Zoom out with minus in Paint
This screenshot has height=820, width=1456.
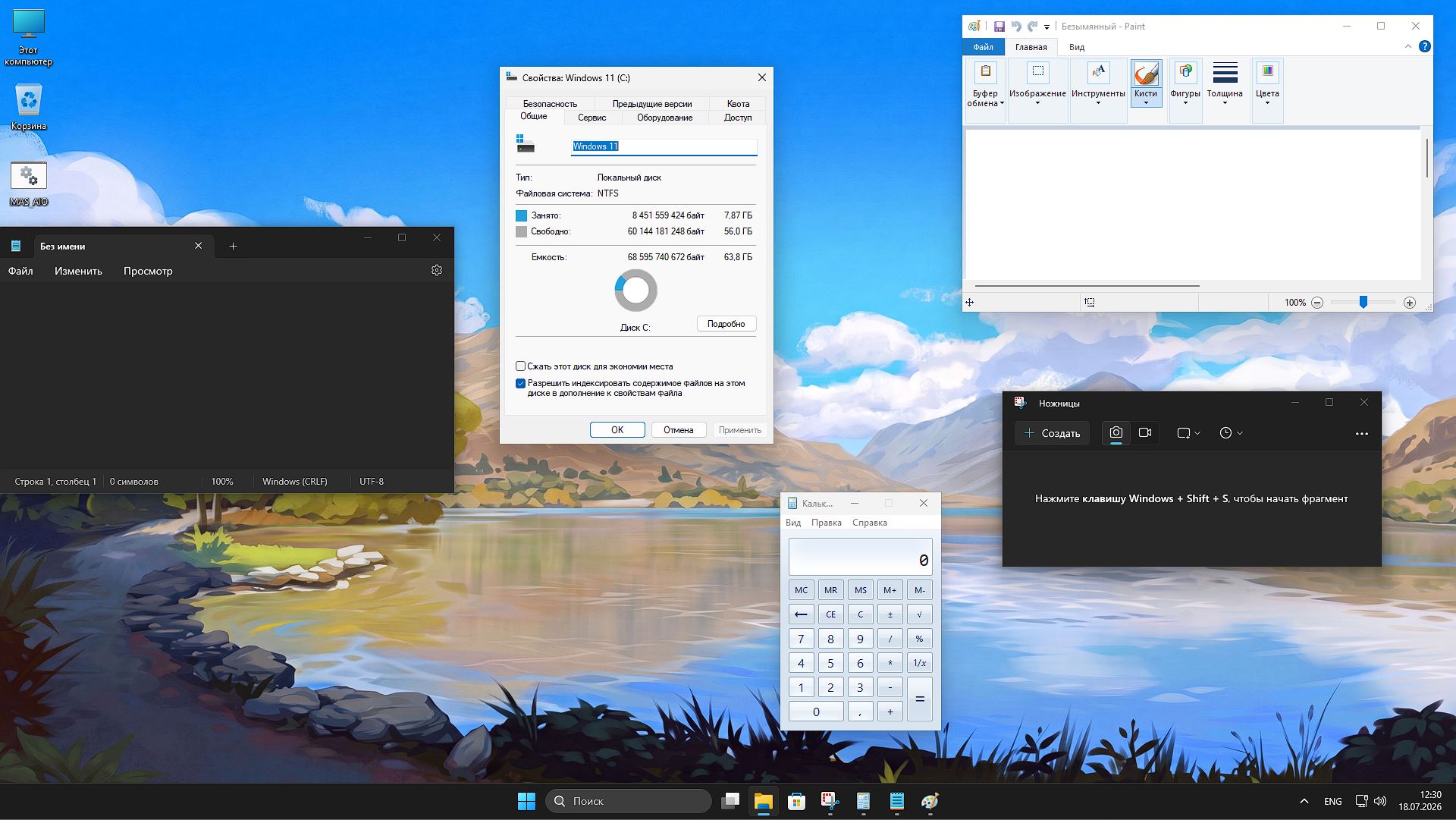pos(1317,303)
